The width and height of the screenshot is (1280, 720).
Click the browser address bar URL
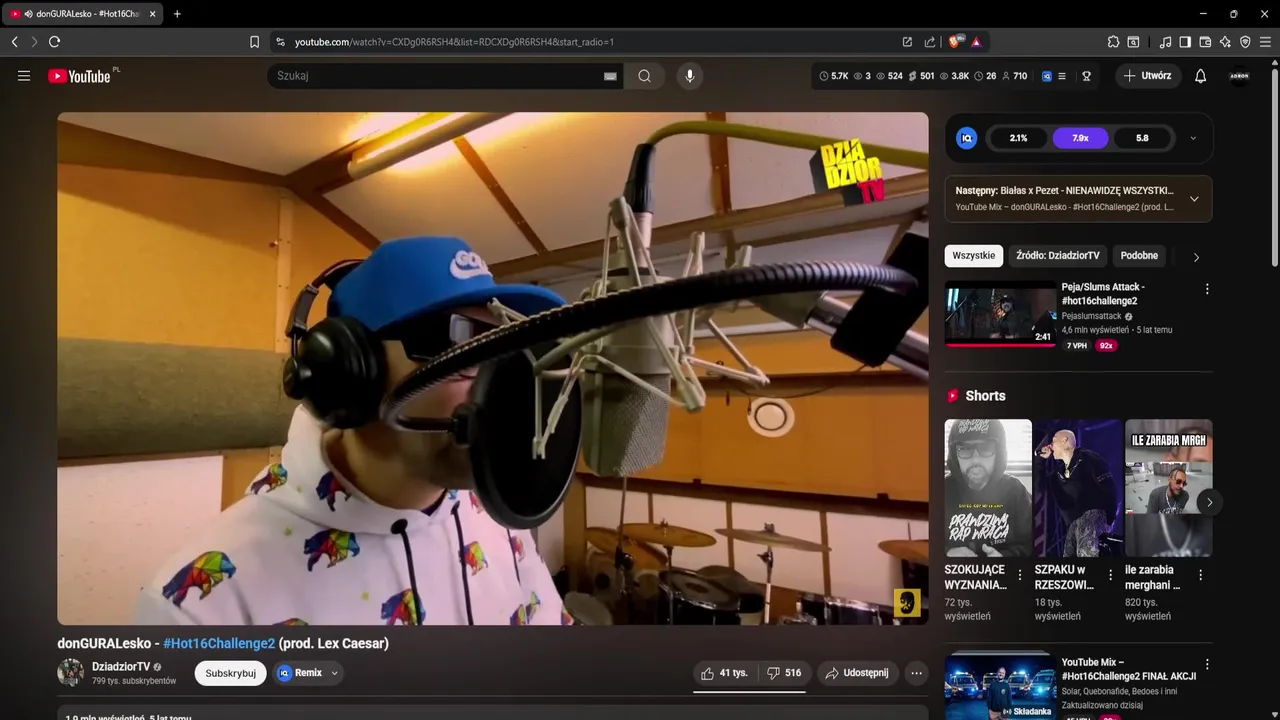point(454,42)
